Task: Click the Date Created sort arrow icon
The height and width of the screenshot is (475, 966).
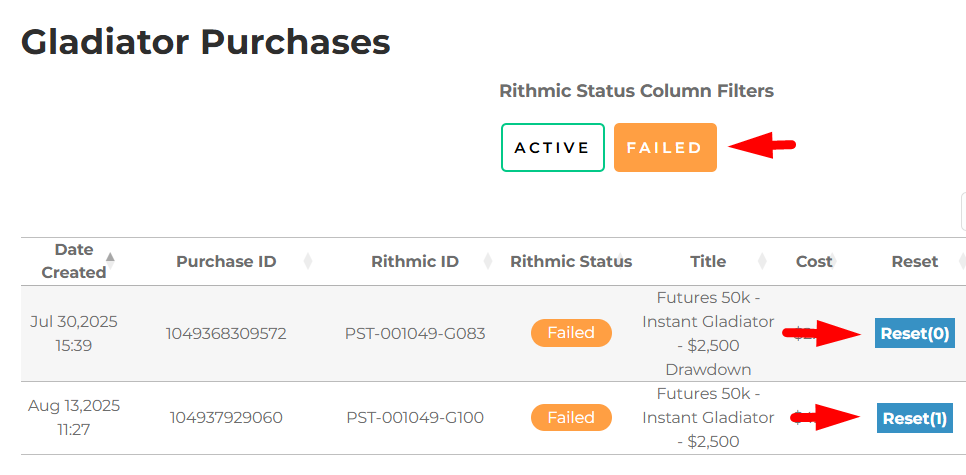Action: pos(110,258)
